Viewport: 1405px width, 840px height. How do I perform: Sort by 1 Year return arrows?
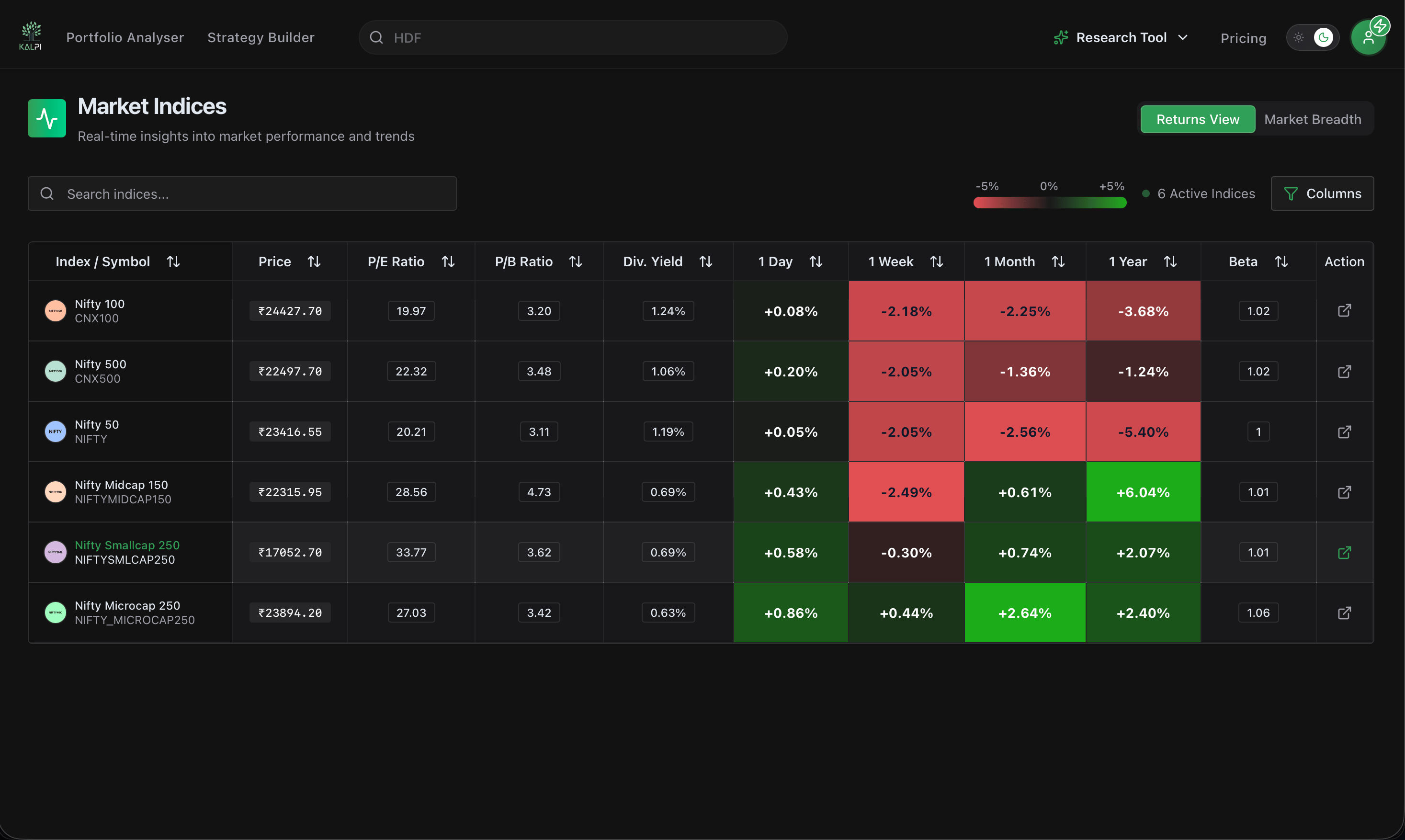1170,261
